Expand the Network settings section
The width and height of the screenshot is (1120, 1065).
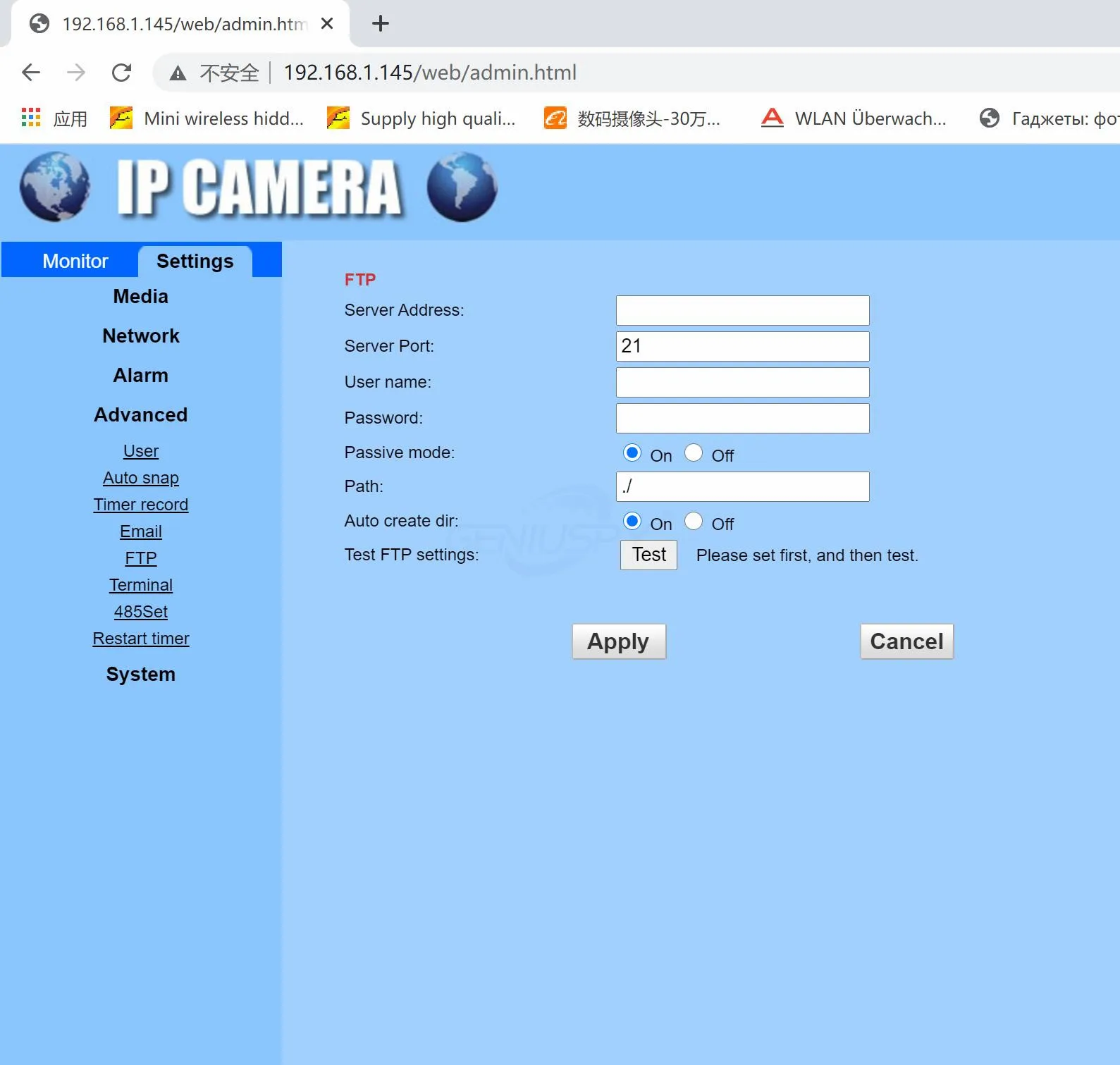(141, 335)
